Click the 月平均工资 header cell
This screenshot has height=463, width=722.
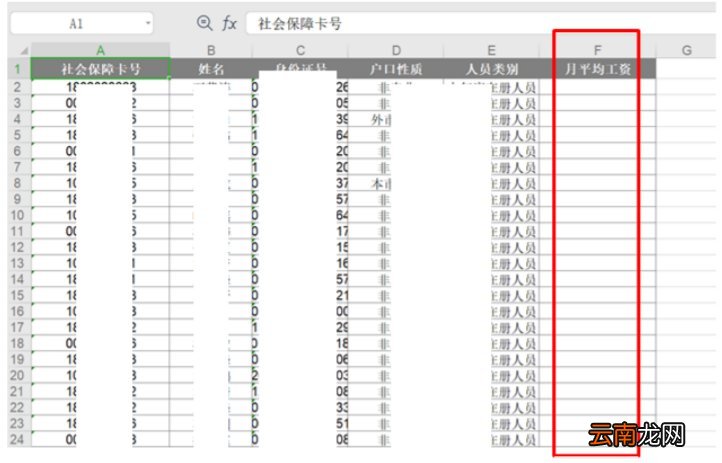click(597, 69)
